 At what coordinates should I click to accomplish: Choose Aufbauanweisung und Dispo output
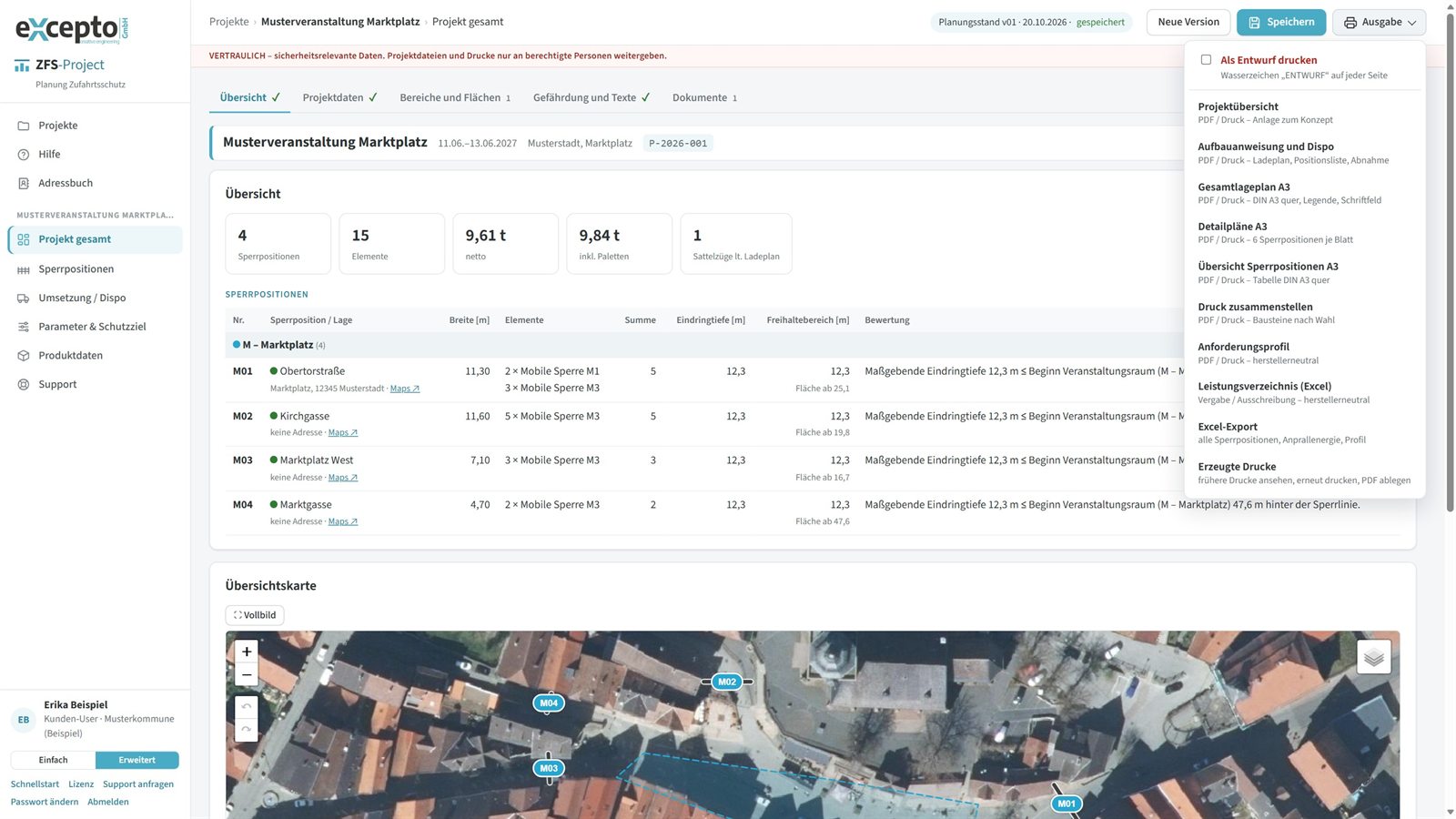[1304, 153]
